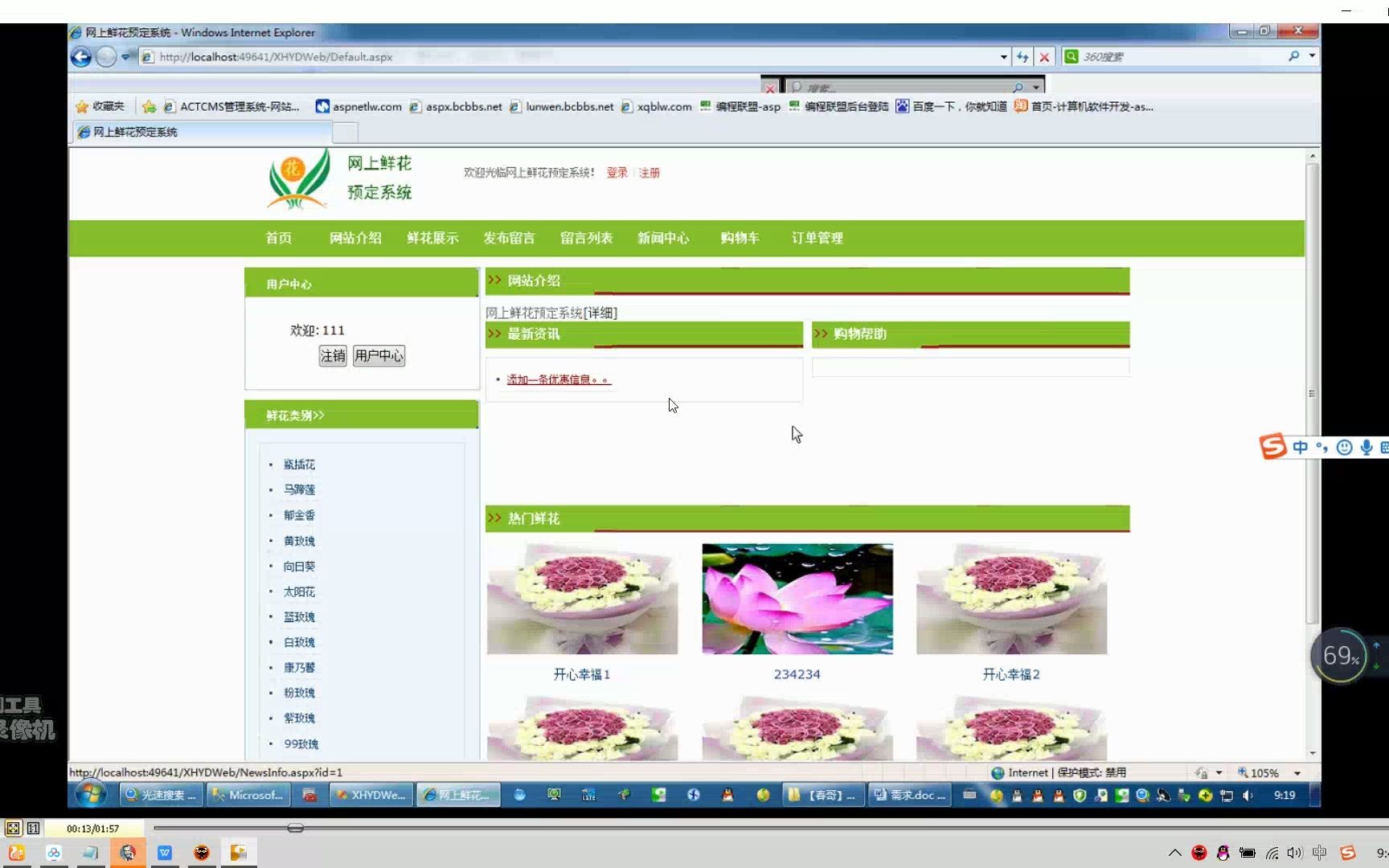
Task: Open 购物车 in the navigation bar
Action: [x=740, y=238]
